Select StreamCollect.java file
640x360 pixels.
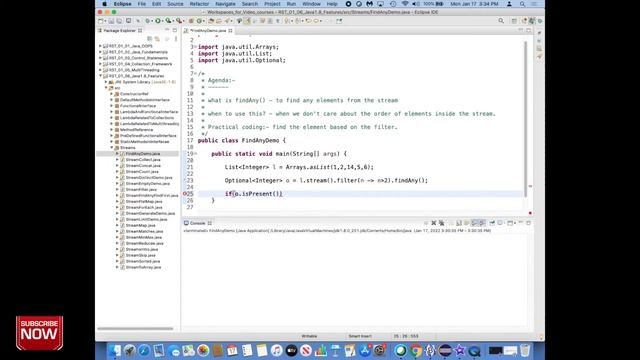pos(143,160)
